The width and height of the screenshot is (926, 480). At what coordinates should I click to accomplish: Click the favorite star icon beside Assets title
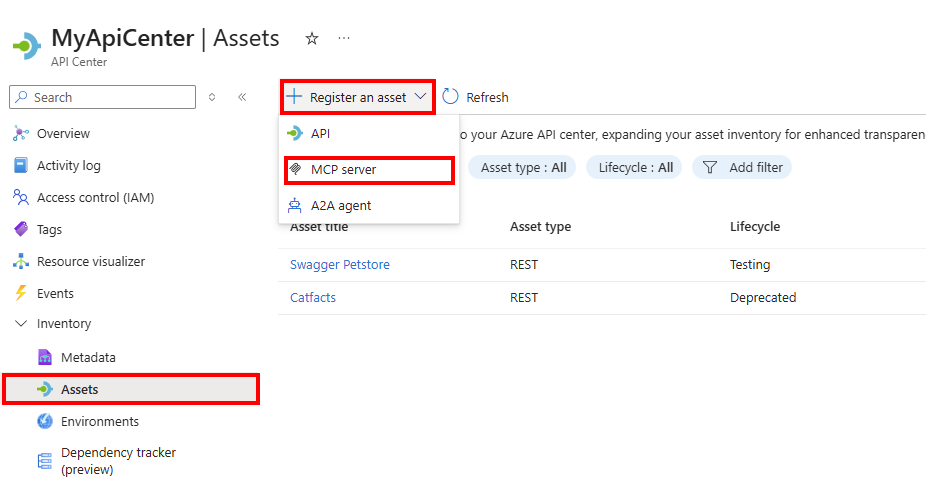[x=312, y=39]
